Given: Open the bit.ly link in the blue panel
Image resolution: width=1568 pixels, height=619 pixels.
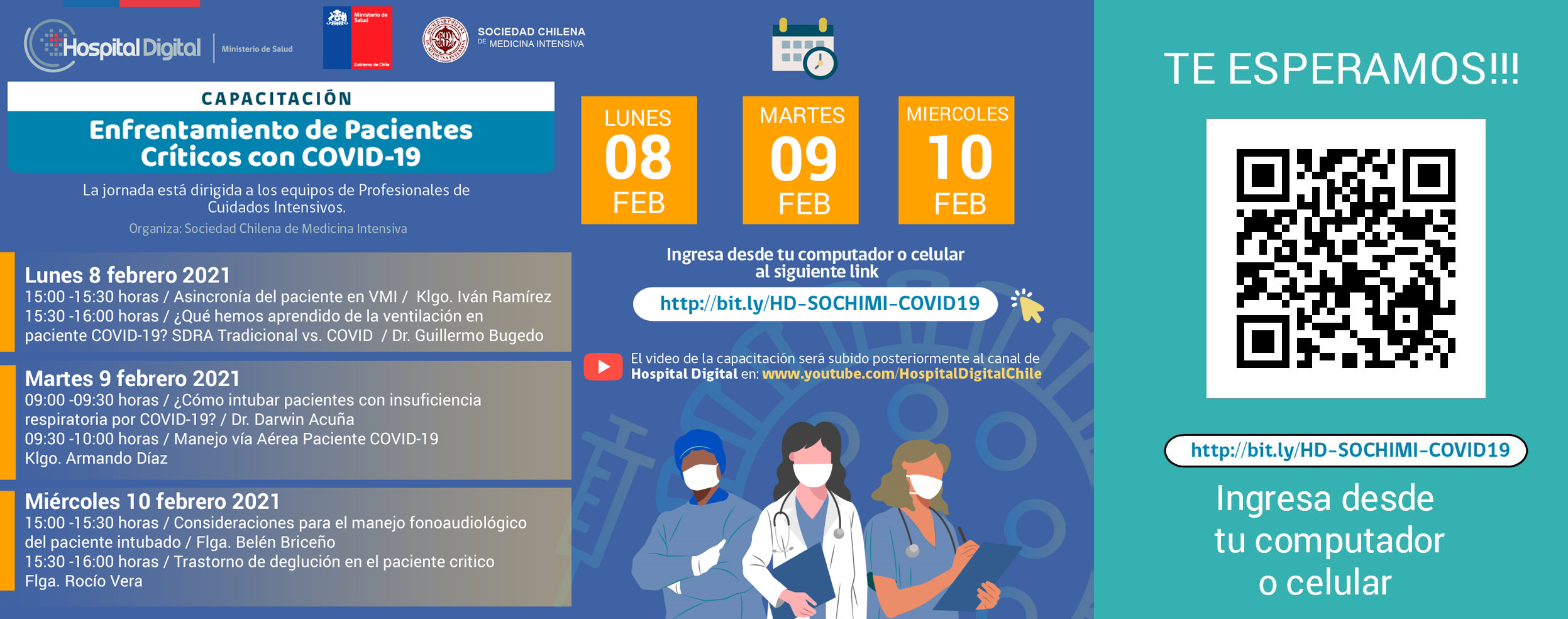Looking at the screenshot, I should click(x=815, y=304).
